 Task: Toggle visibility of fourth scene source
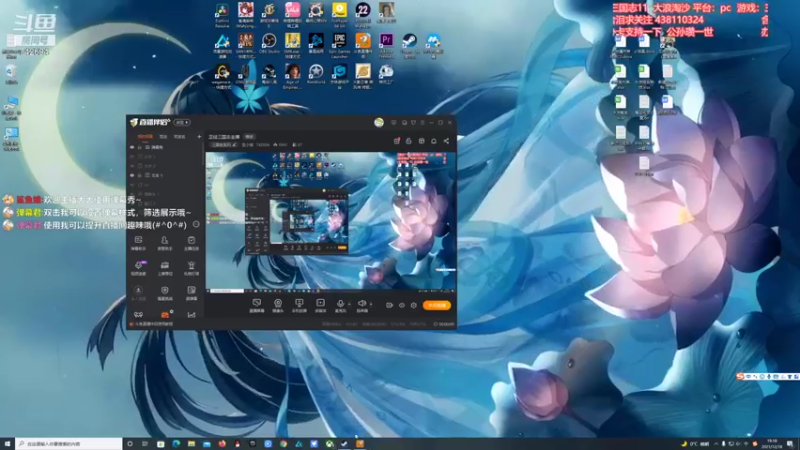pos(132,175)
